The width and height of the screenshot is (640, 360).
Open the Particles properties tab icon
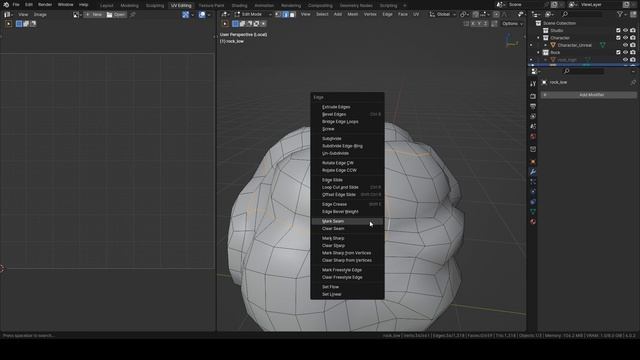533,182
